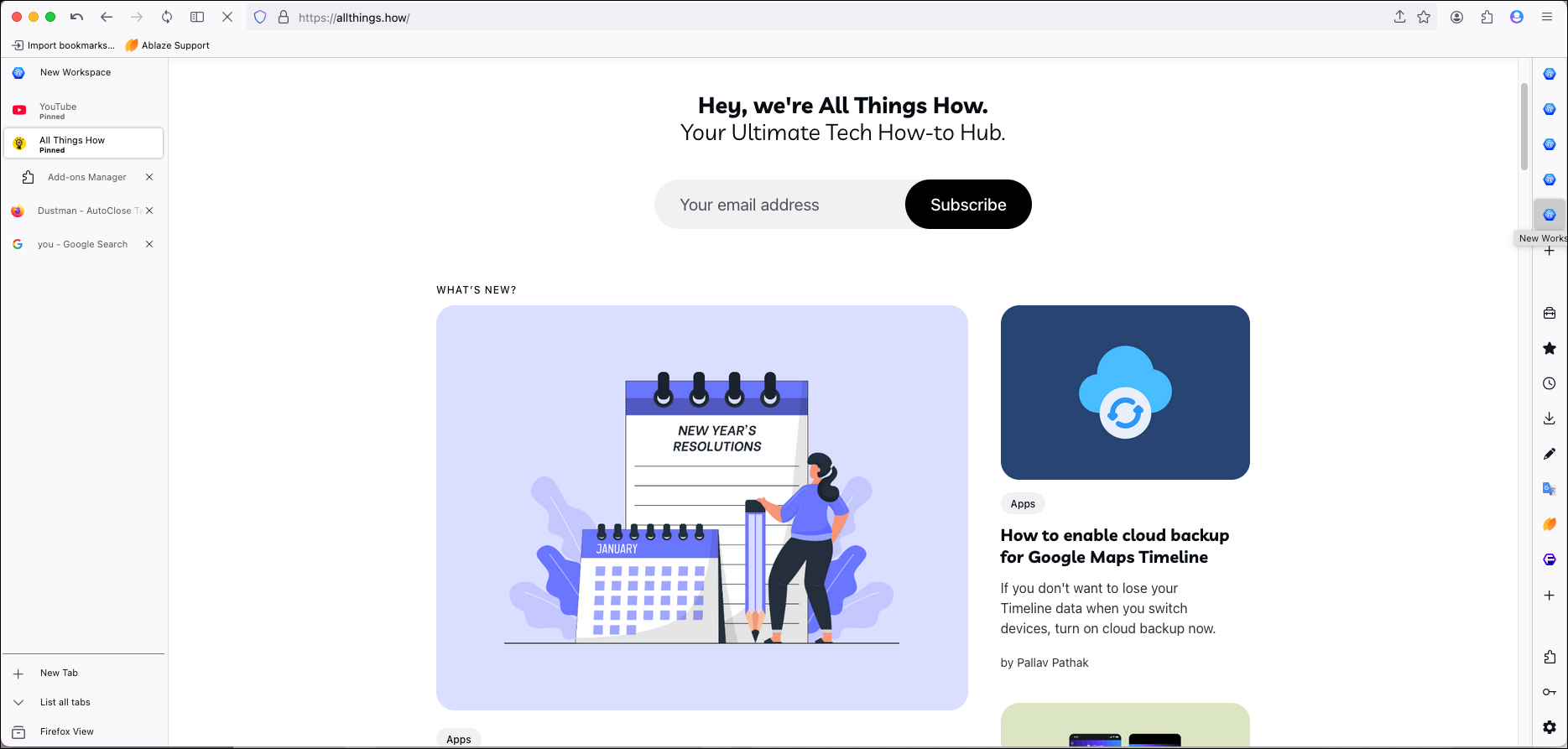Screen dimensions: 1568x749
Task: Open the Google Maps Timeline cloud backup article
Action: point(1114,546)
